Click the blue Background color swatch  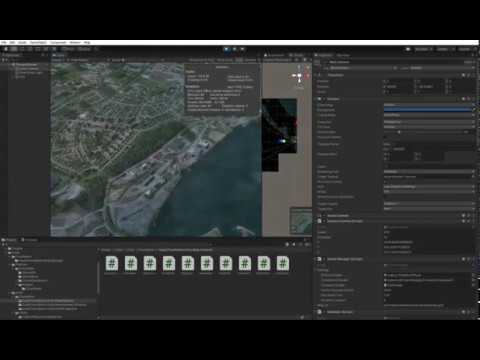[x=427, y=110]
